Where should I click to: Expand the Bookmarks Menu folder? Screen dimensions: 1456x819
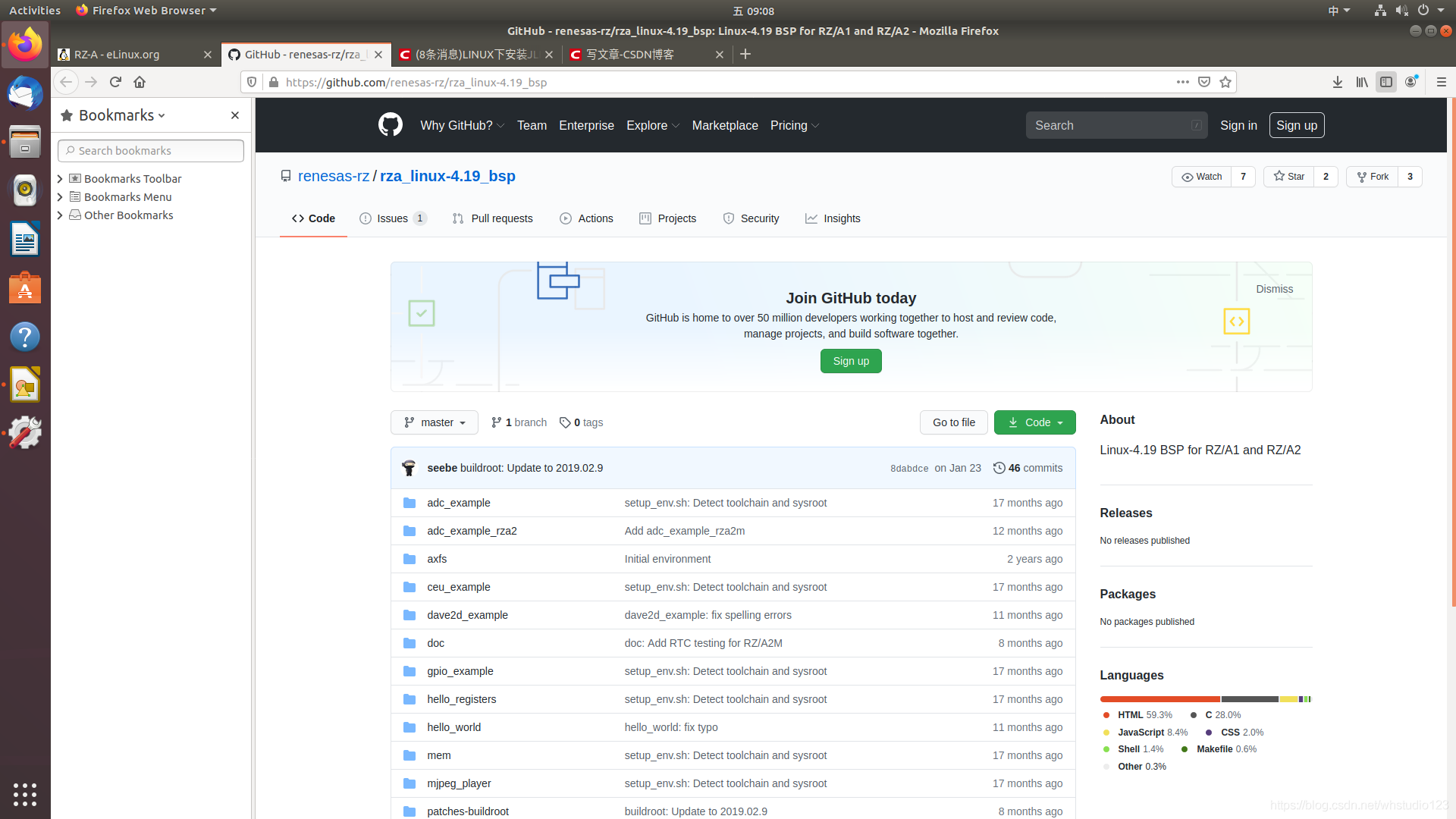pos(60,197)
